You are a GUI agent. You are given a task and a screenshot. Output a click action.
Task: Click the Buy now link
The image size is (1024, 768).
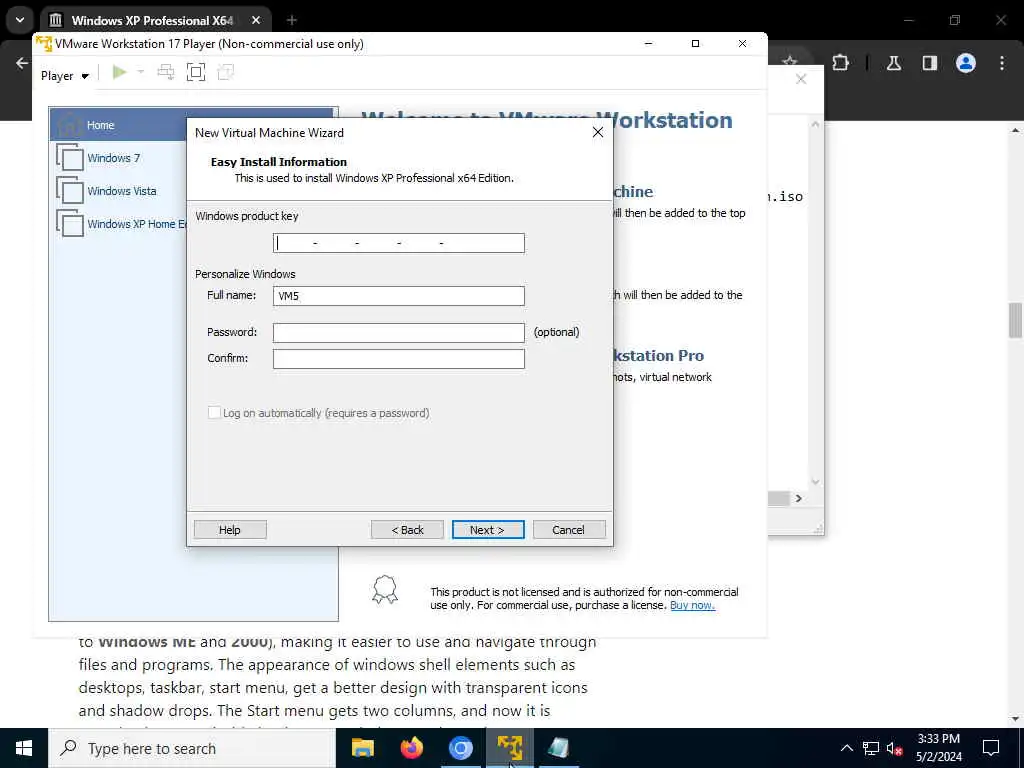[x=692, y=605]
